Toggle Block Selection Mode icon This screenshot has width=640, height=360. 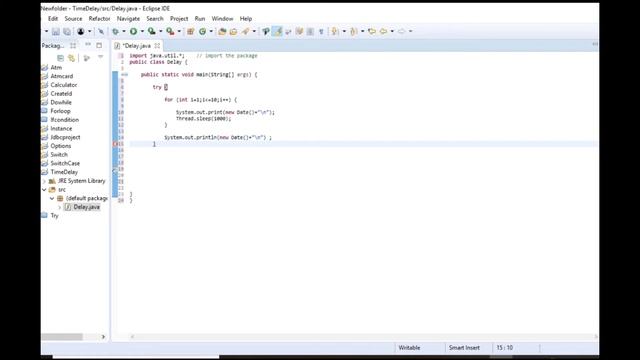(x=310, y=31)
